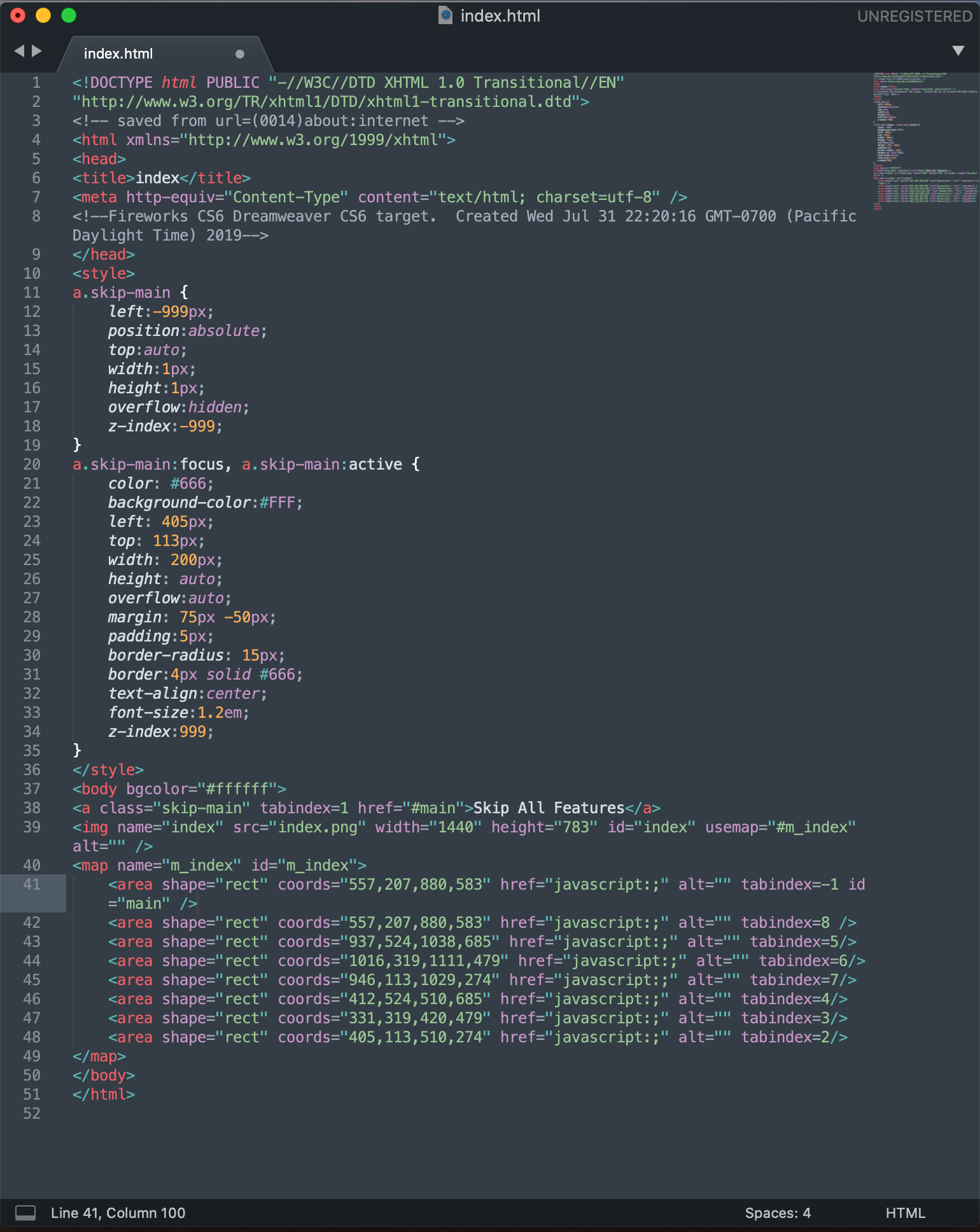
Task: Click coords "937,524,1038,685" area line
Action: [x=482, y=942]
